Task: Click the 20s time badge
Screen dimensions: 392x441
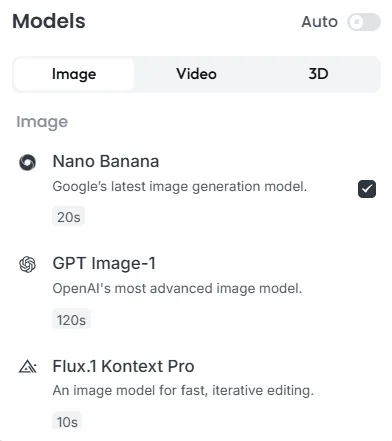Action: point(68,217)
